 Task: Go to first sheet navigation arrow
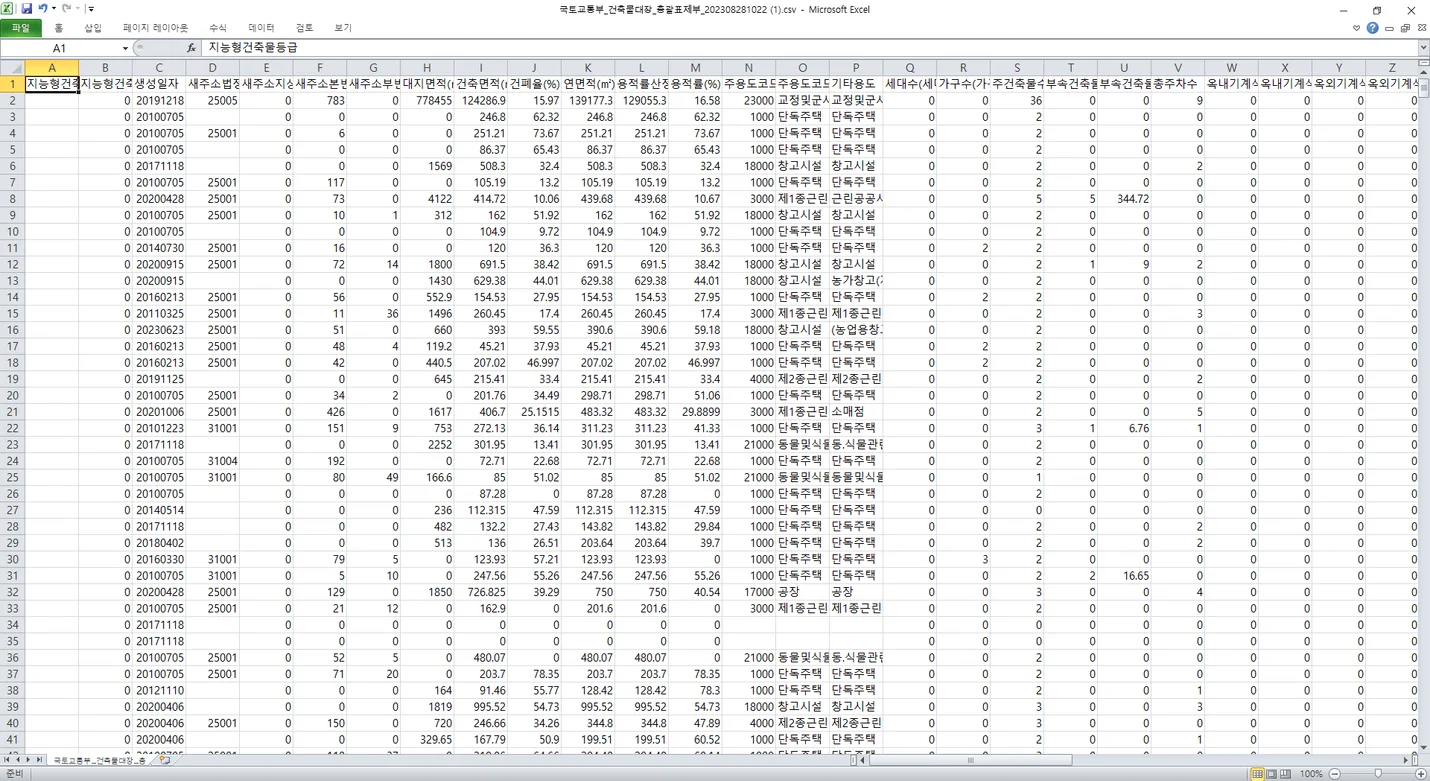tap(7, 761)
